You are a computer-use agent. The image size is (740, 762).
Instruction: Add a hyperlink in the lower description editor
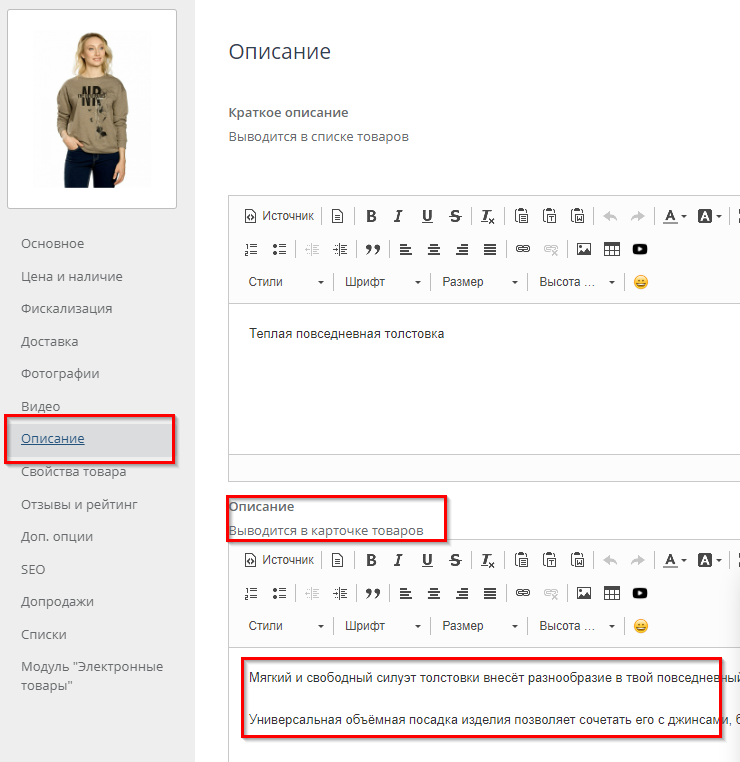click(x=522, y=593)
